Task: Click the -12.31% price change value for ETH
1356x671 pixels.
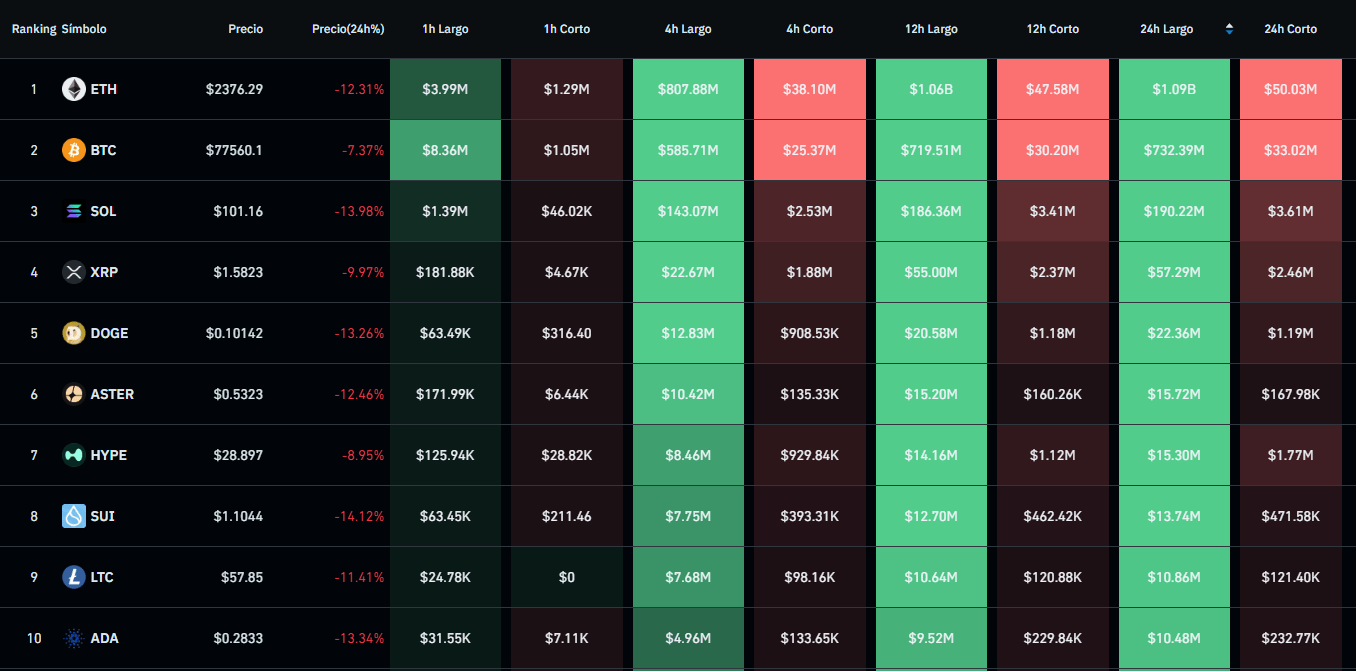Action: [357, 89]
